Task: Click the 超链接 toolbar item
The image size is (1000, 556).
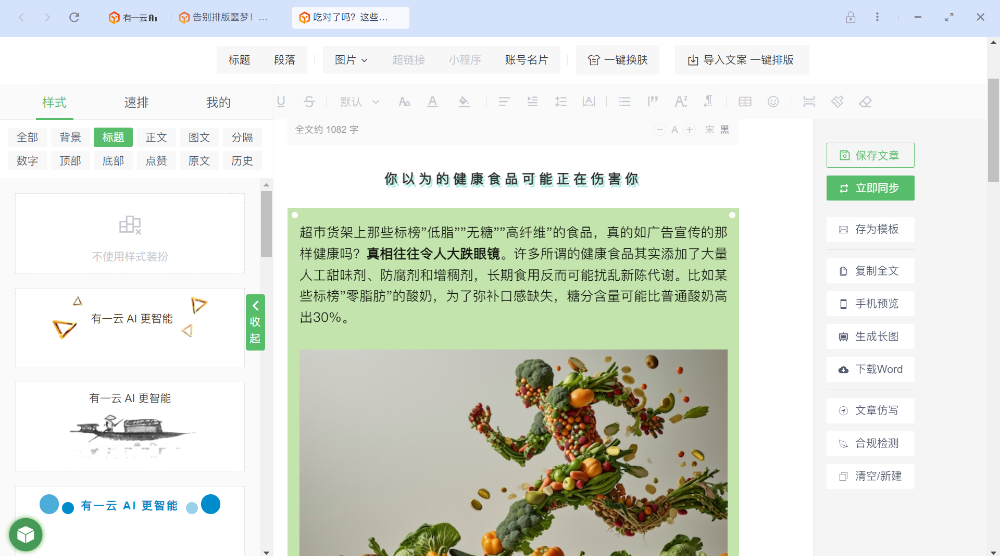Action: coord(408,60)
